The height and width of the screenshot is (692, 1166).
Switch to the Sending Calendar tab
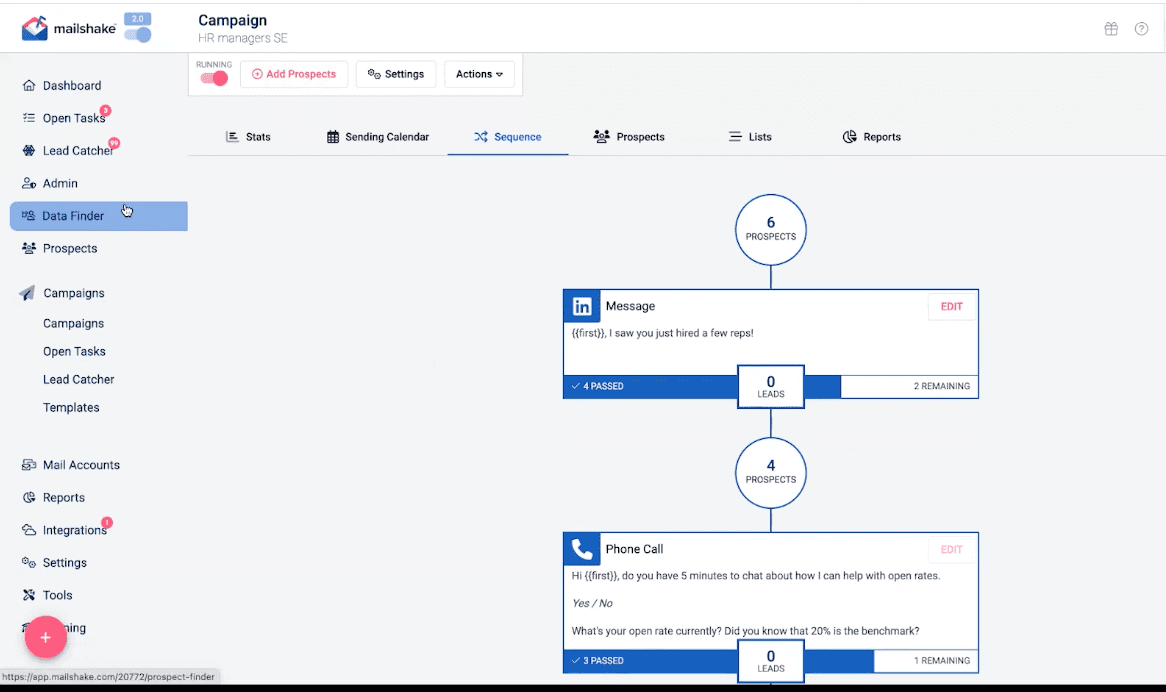(x=378, y=136)
